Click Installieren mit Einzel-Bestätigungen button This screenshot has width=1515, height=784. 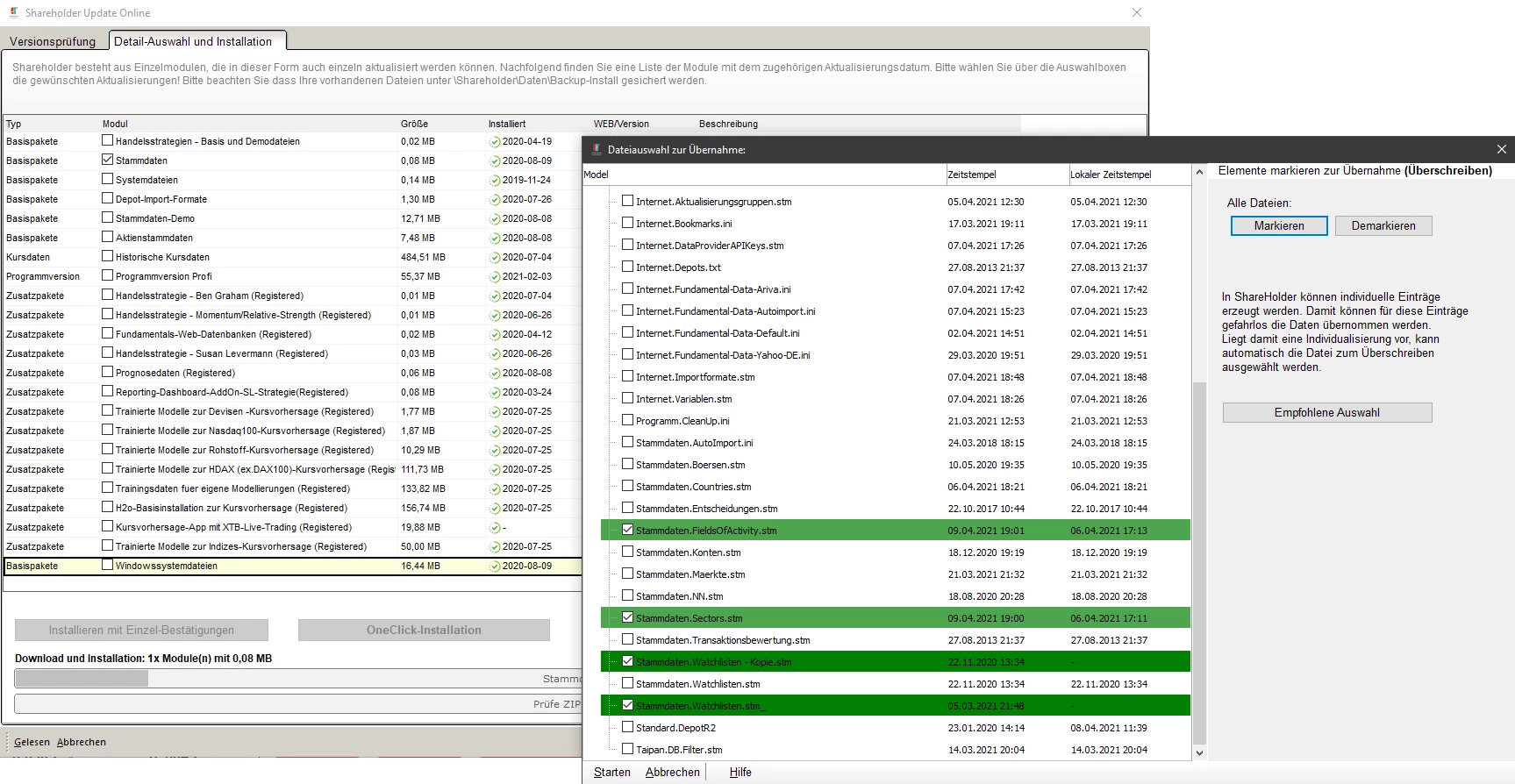click(141, 630)
